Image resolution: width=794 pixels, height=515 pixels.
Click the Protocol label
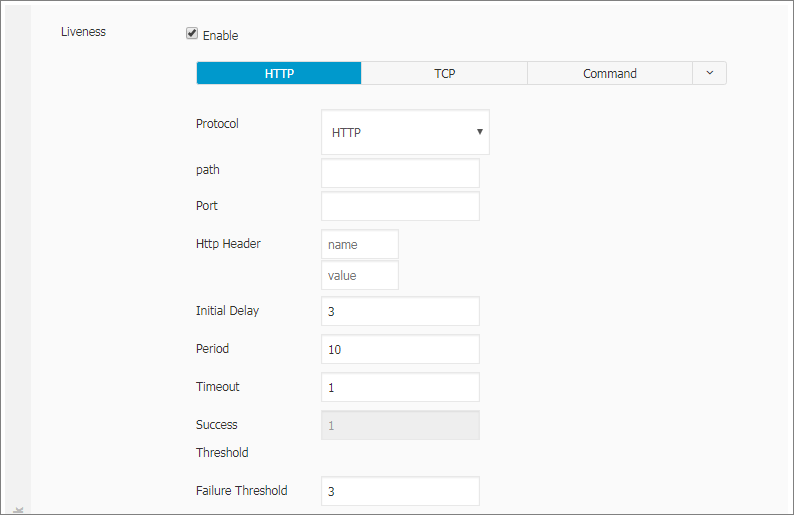tap(217, 124)
